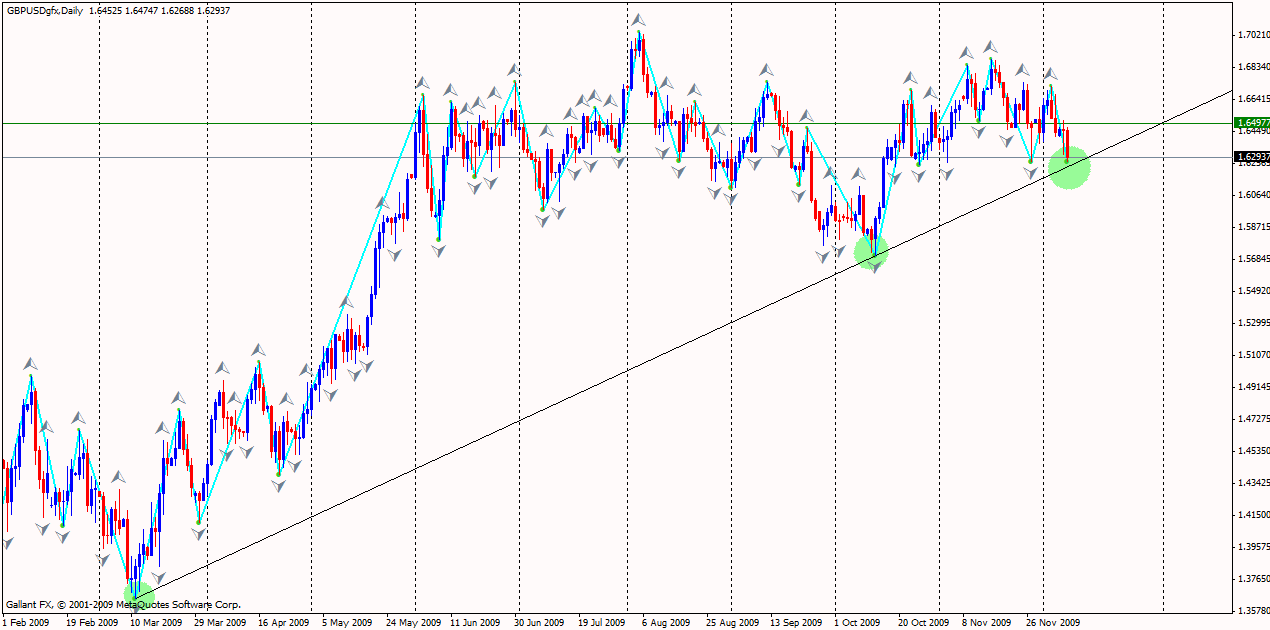Click the up fractal arrow above the first February peak
The height and width of the screenshot is (630, 1270).
pos(31,363)
